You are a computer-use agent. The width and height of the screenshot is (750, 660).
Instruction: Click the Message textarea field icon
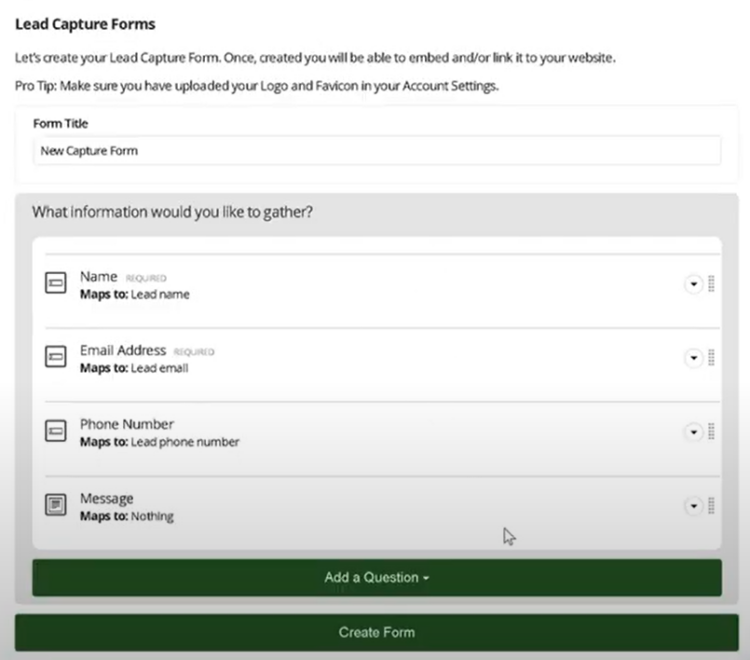pyautogui.click(x=55, y=505)
